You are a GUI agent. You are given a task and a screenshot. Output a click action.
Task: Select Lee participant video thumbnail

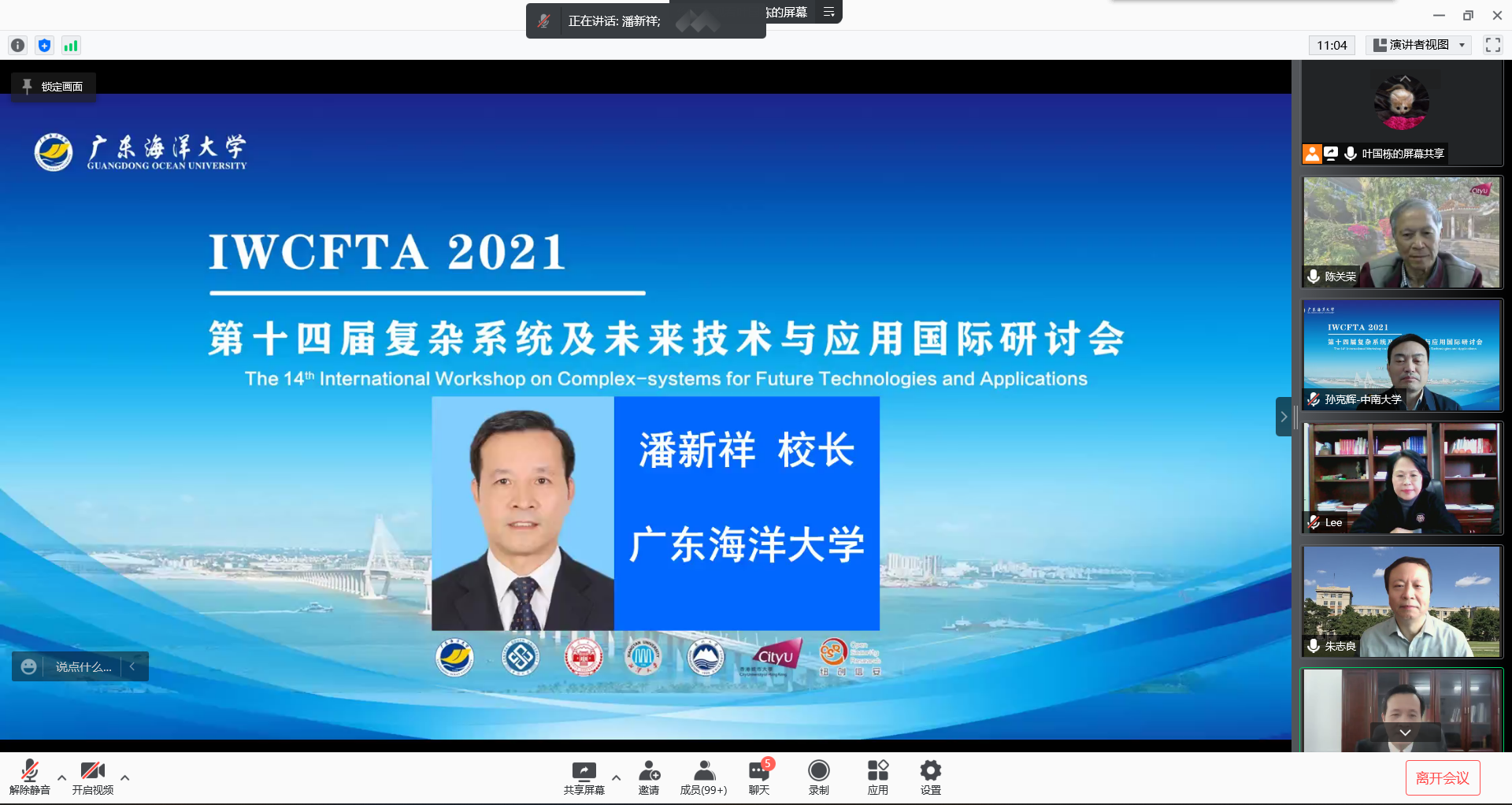[1402, 478]
